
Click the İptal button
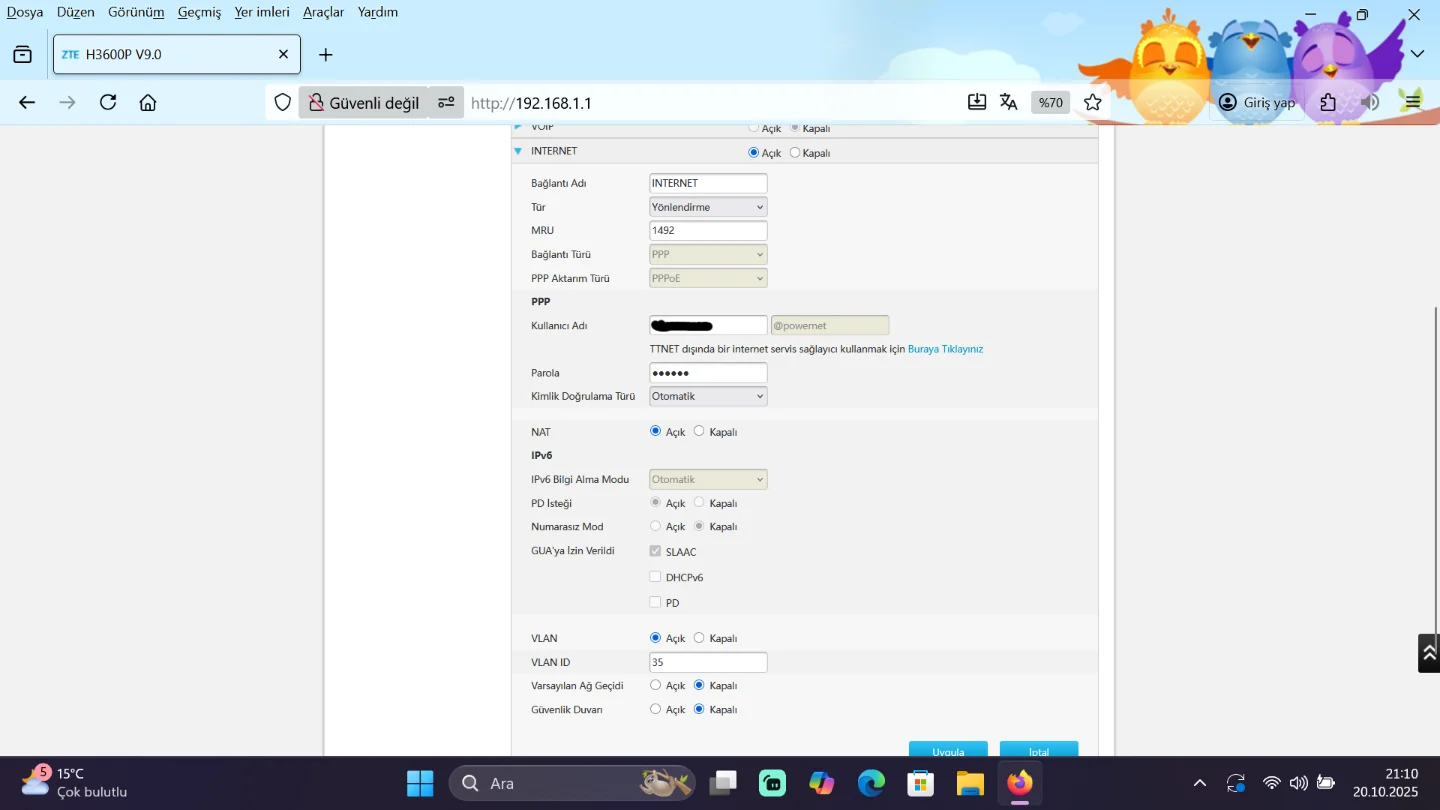tap(1039, 750)
